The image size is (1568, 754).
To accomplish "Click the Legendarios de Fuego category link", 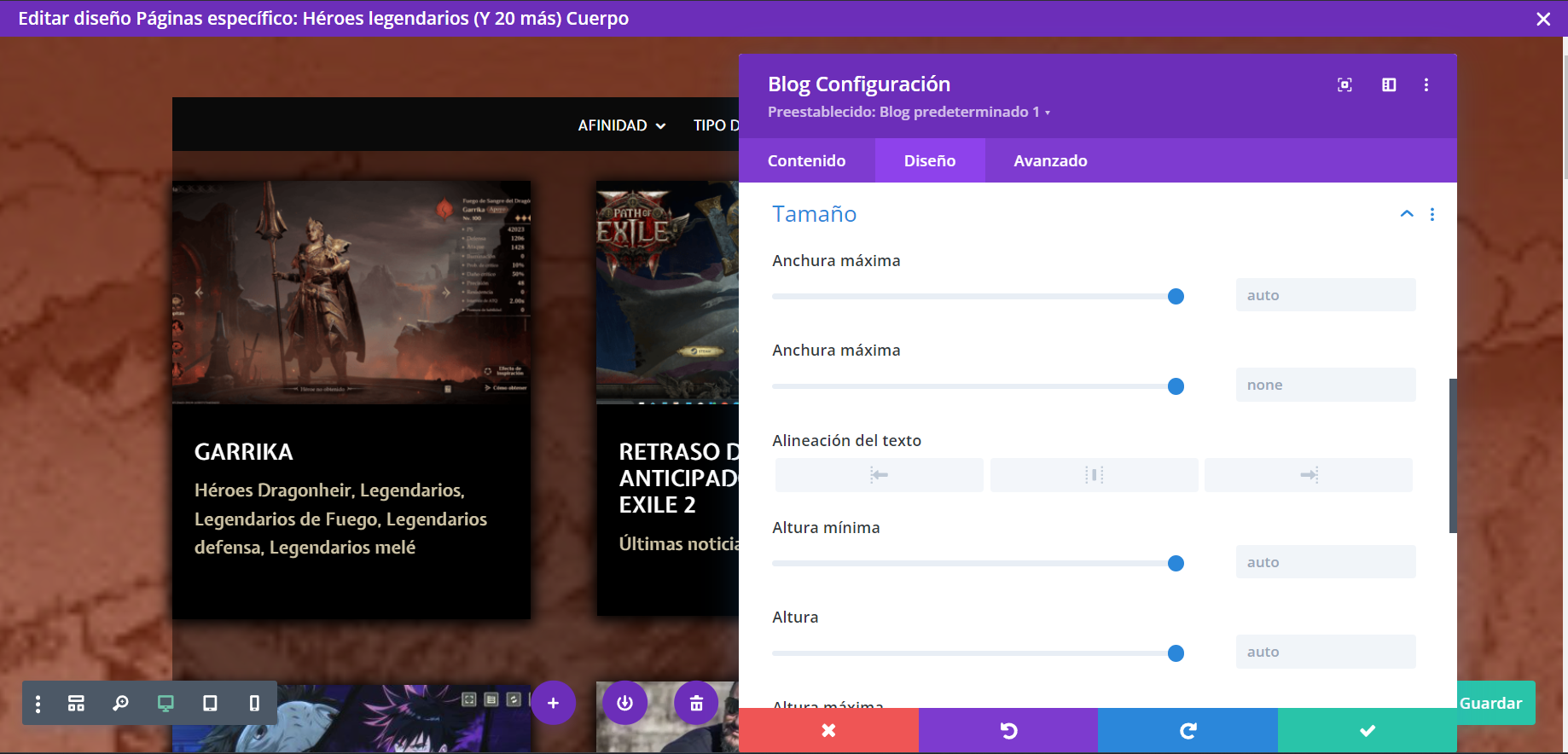I will coord(286,519).
